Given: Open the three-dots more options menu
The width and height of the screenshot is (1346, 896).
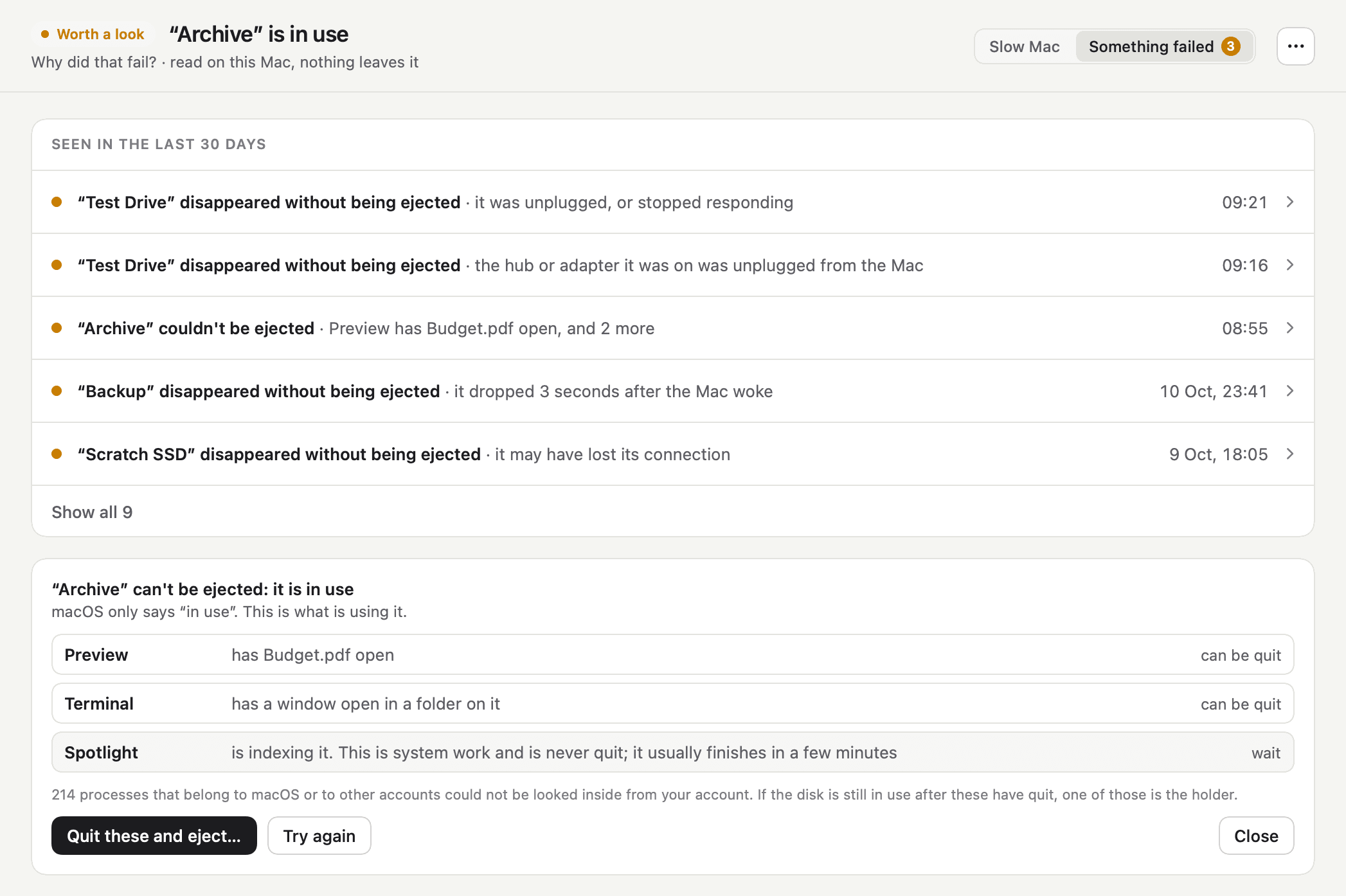Looking at the screenshot, I should point(1295,46).
